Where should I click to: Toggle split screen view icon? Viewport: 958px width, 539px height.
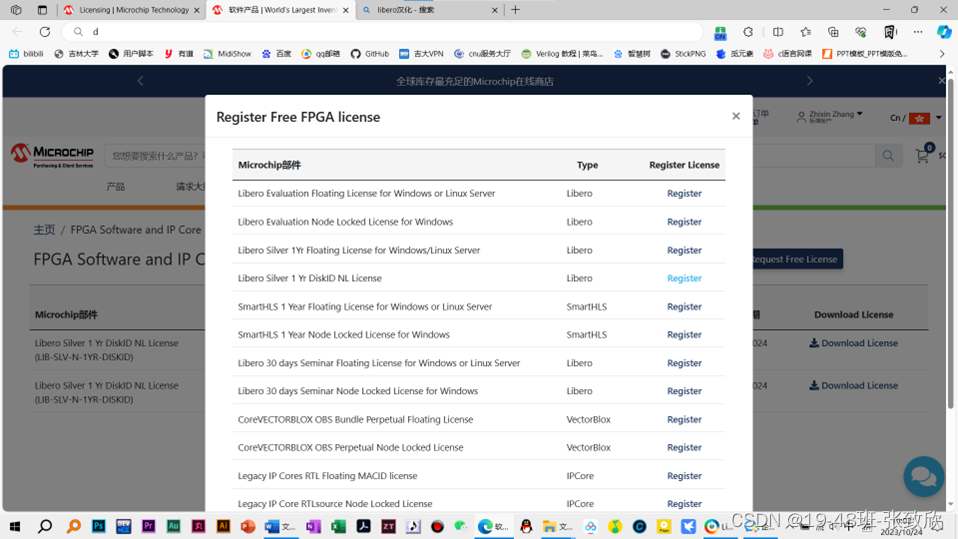[x=778, y=32]
